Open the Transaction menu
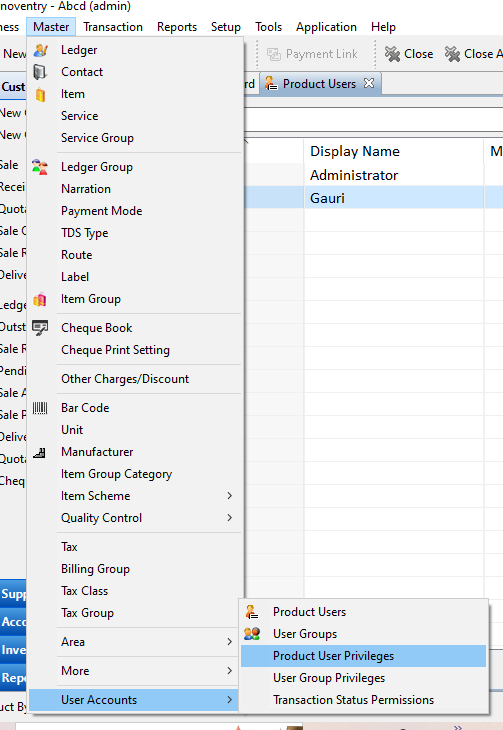This screenshot has width=503, height=730. coord(113,27)
